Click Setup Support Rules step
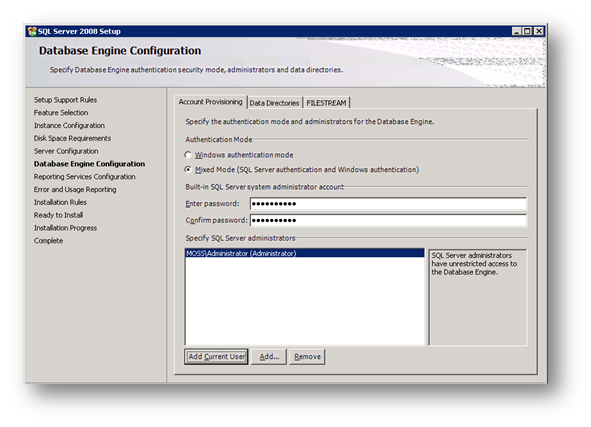This screenshot has width=591, height=427. pos(65,100)
